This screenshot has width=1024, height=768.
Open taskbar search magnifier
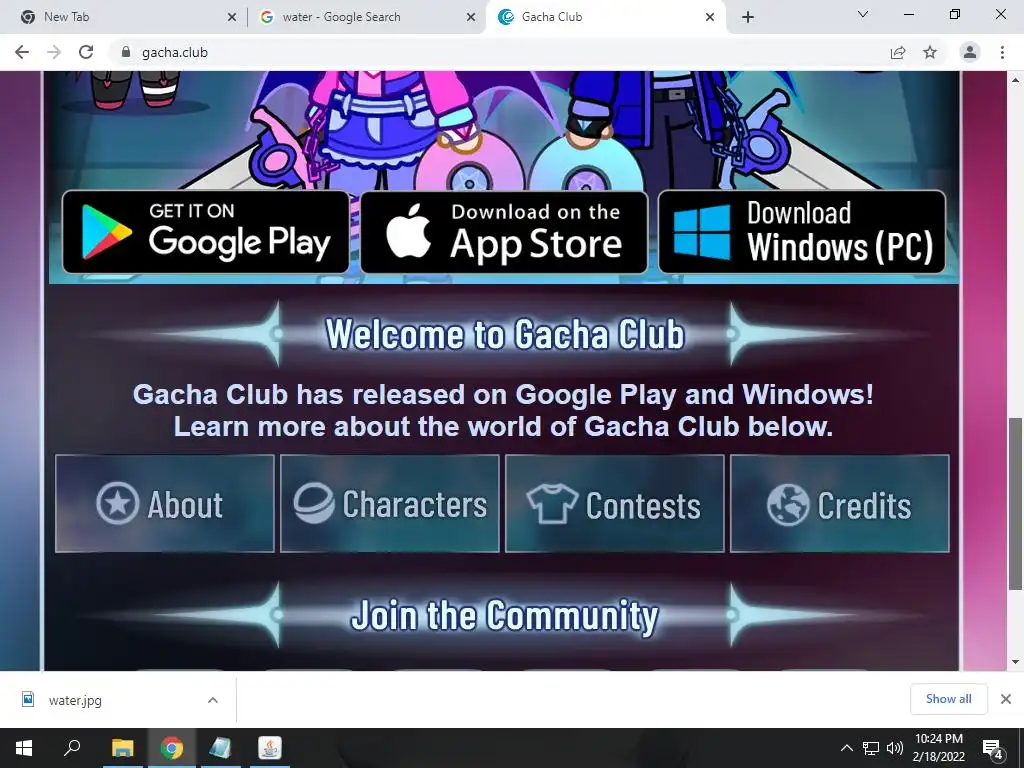(x=72, y=748)
